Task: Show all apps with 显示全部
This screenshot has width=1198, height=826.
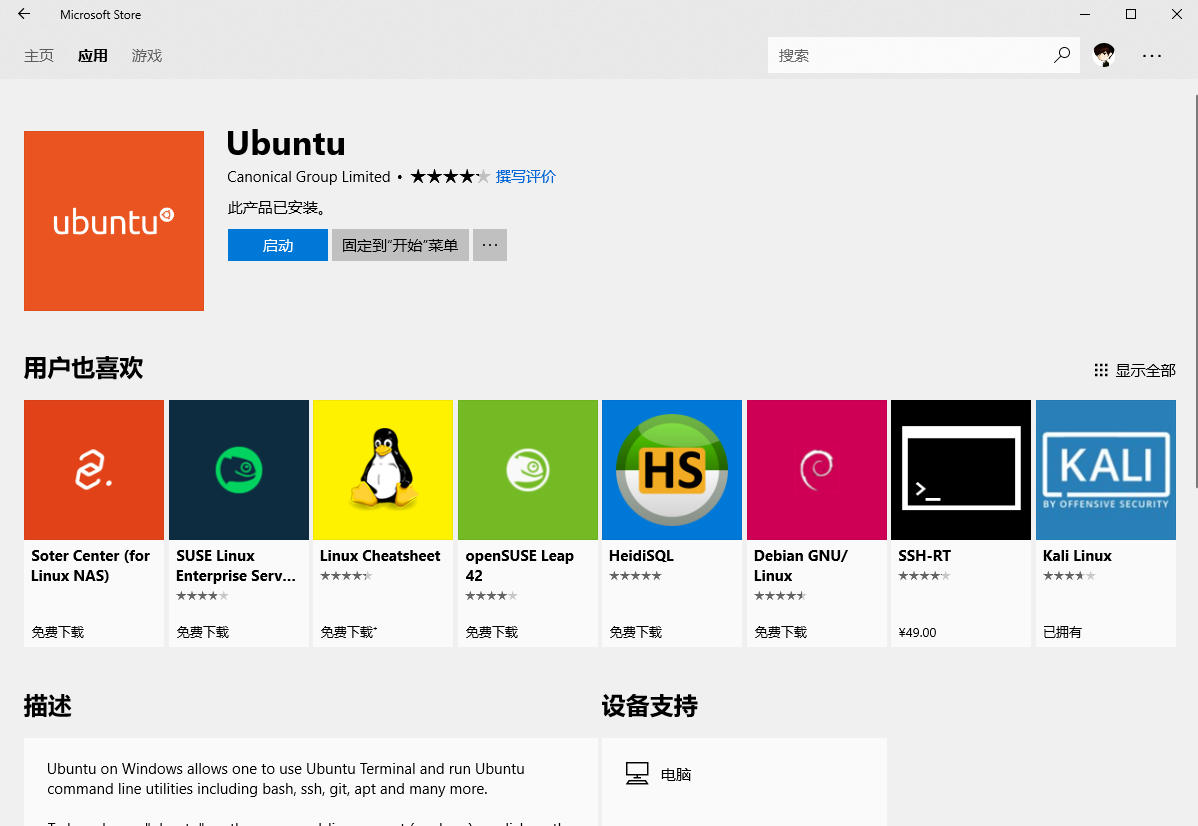Action: click(x=1135, y=370)
